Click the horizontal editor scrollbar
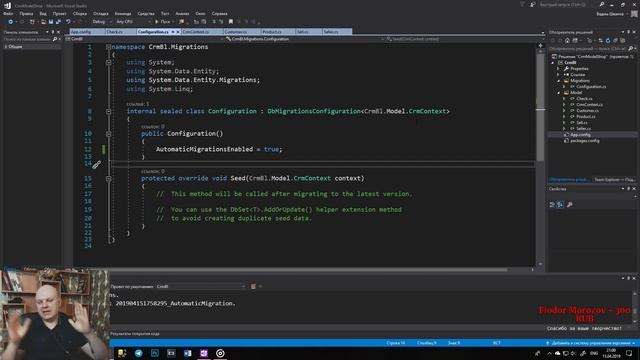The height and width of the screenshot is (360, 640). pos(308,270)
